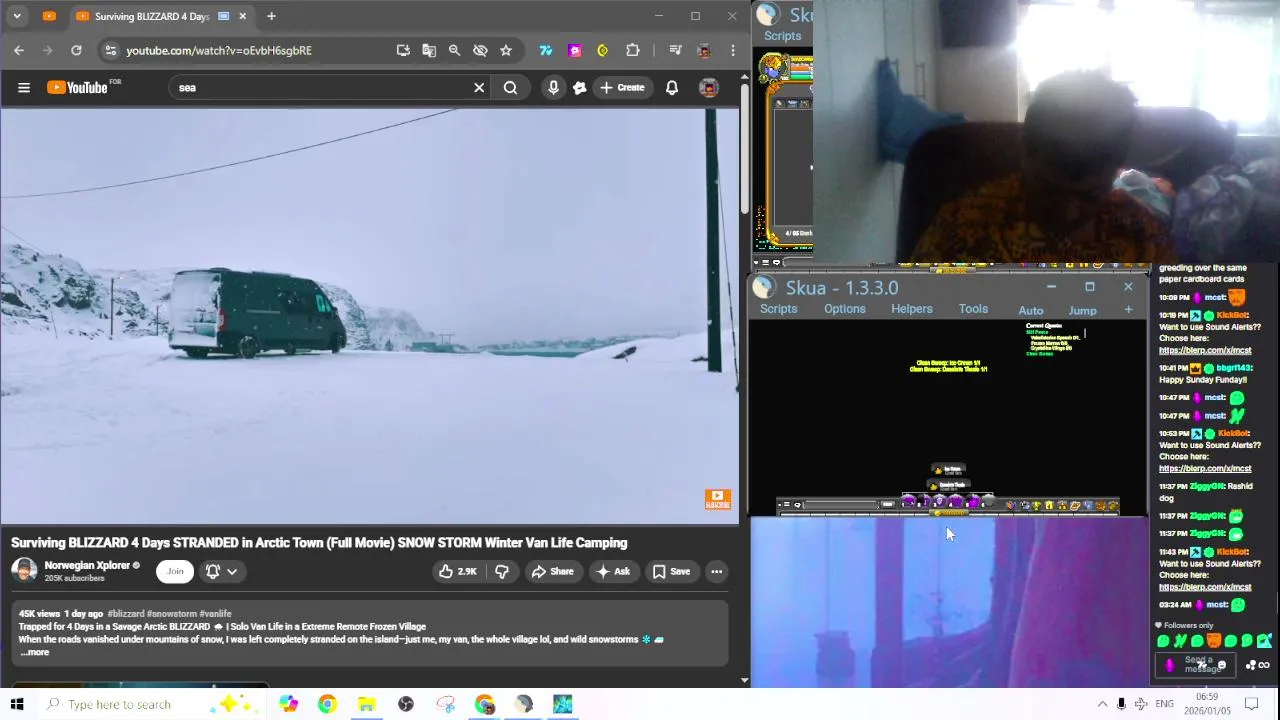Open the Norwegian Xplorer channel name
1280x720 pixels.
[87, 565]
